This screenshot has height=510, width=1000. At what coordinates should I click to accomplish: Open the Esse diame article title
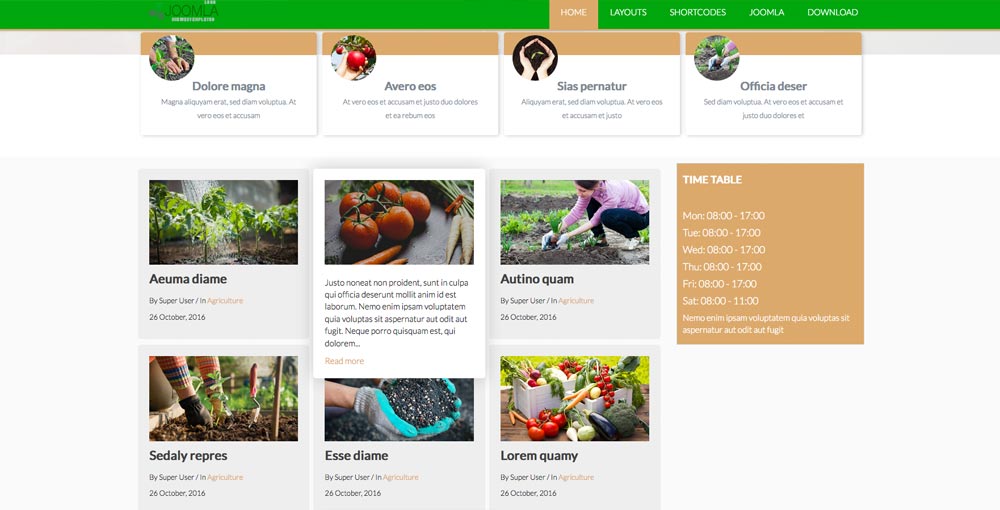(357, 456)
